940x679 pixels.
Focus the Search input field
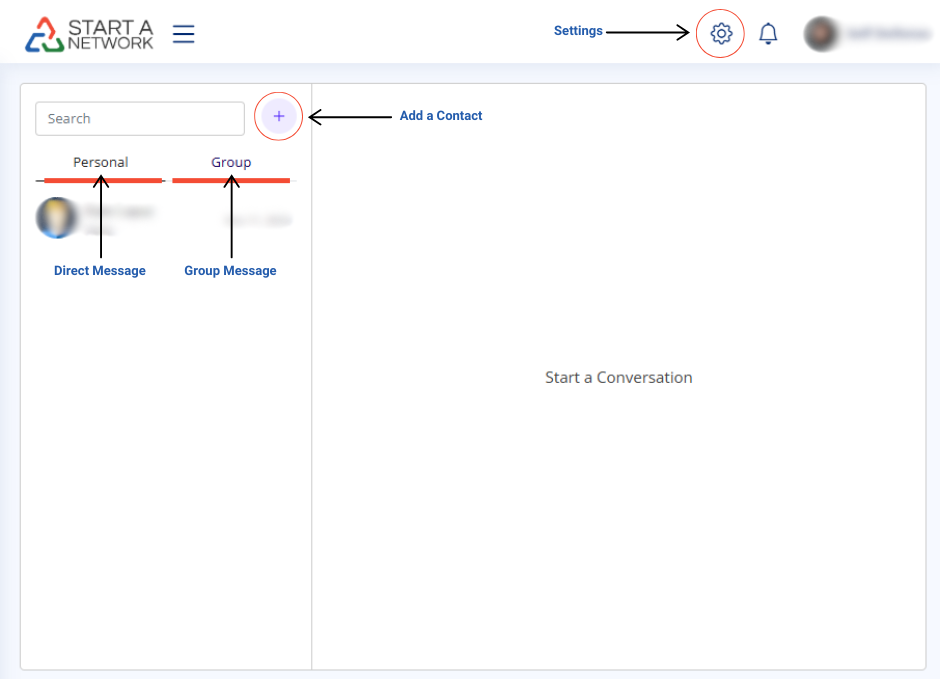(x=140, y=118)
